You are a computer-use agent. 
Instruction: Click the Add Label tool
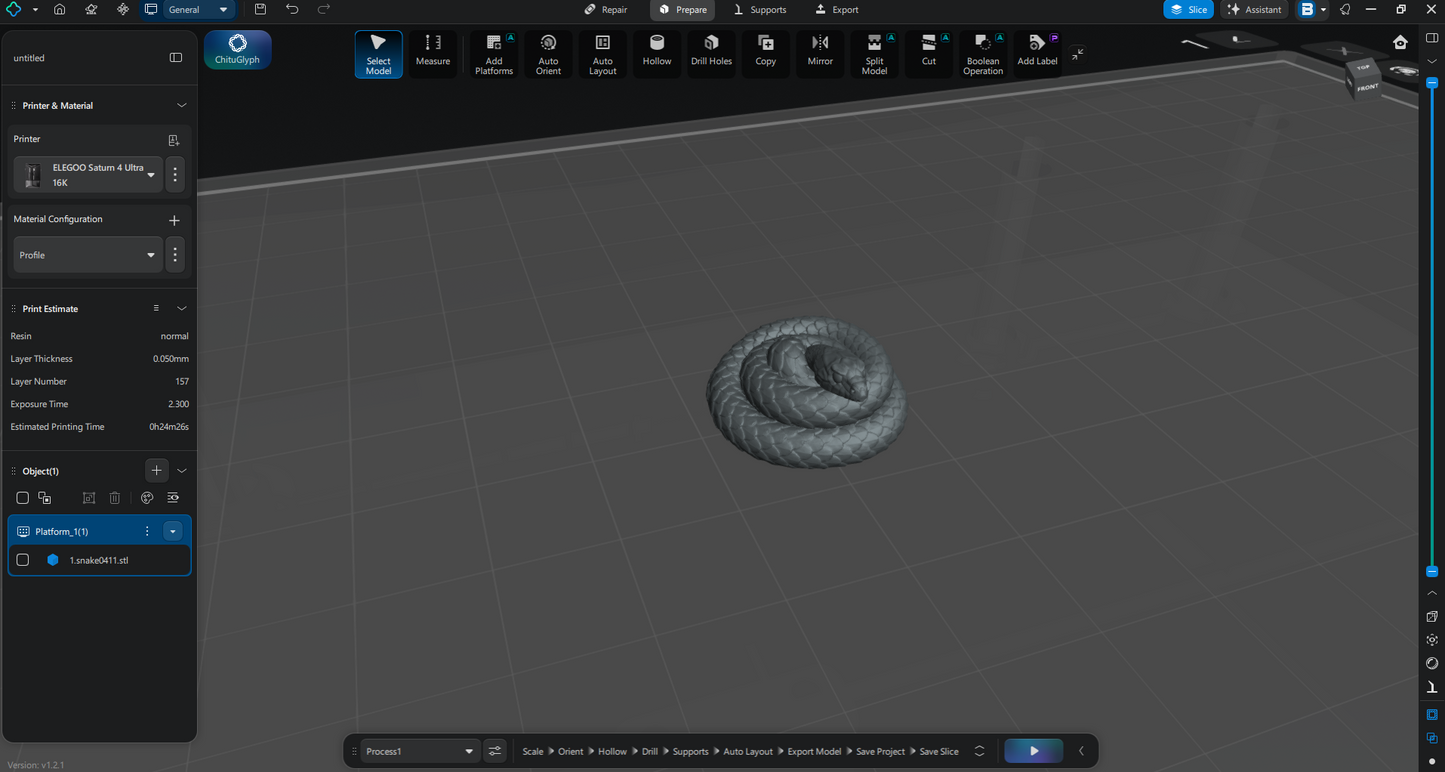[x=1037, y=54]
